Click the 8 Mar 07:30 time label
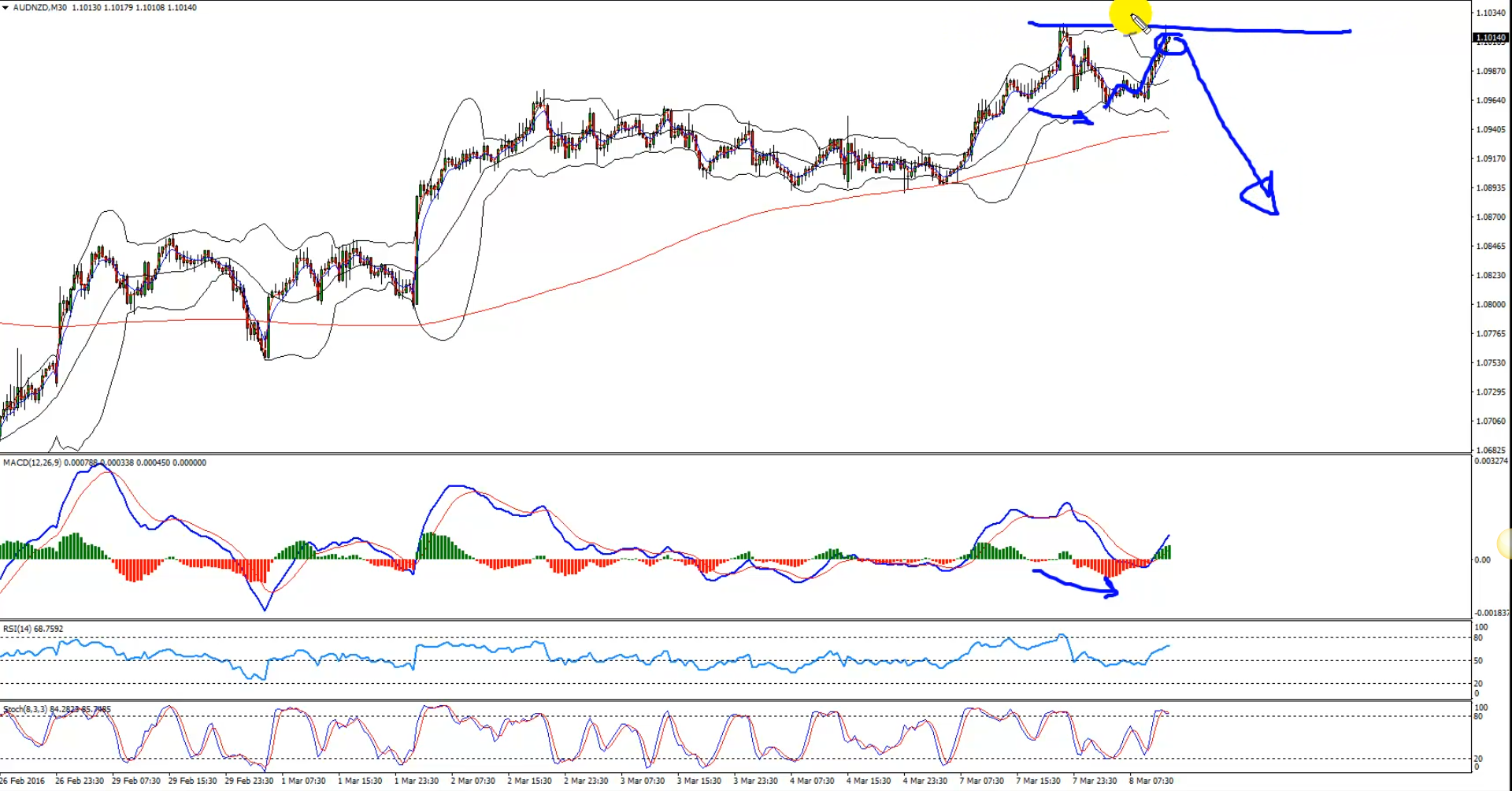 1151,781
